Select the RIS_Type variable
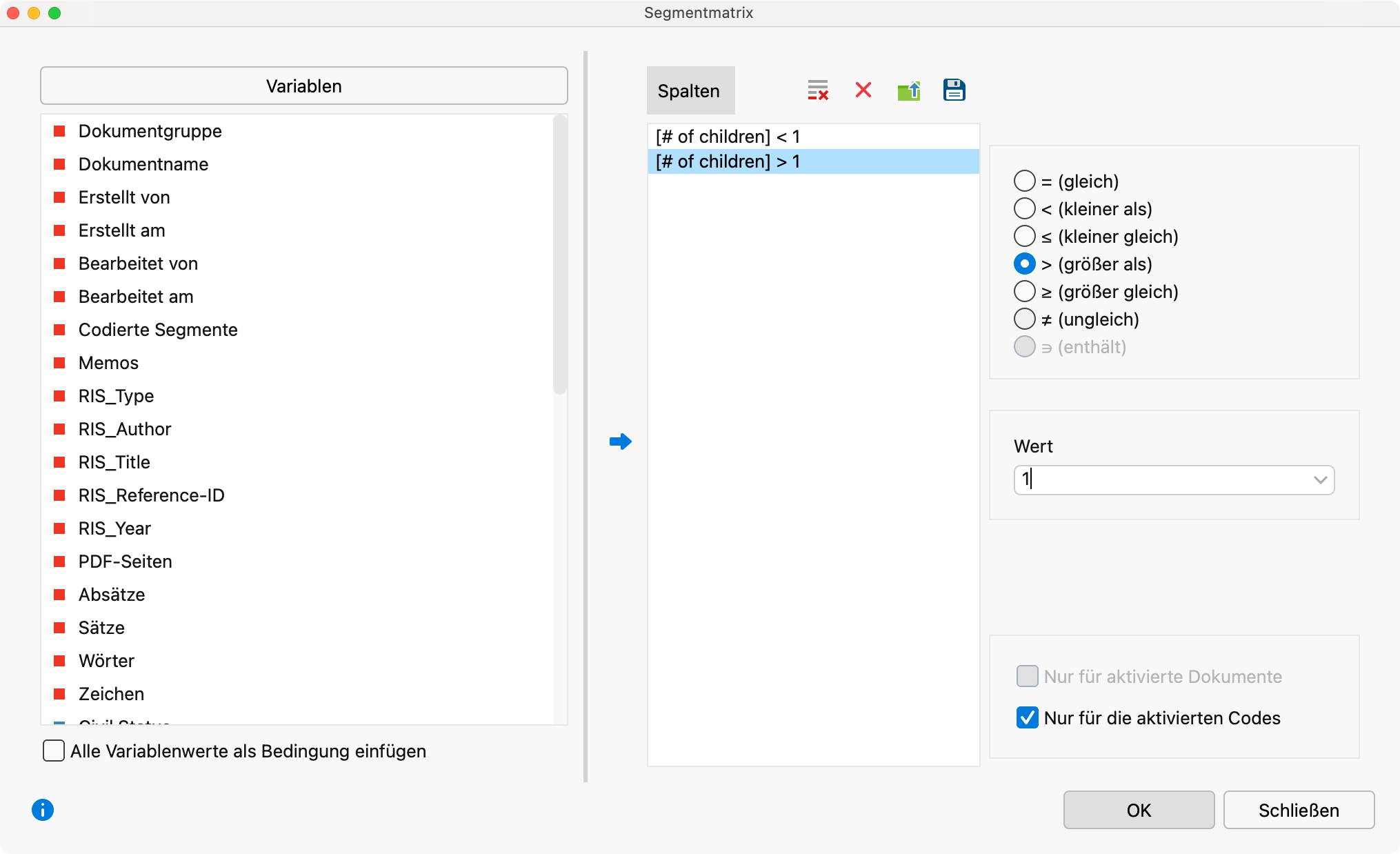Screen dimensions: 1400x854 [116, 396]
